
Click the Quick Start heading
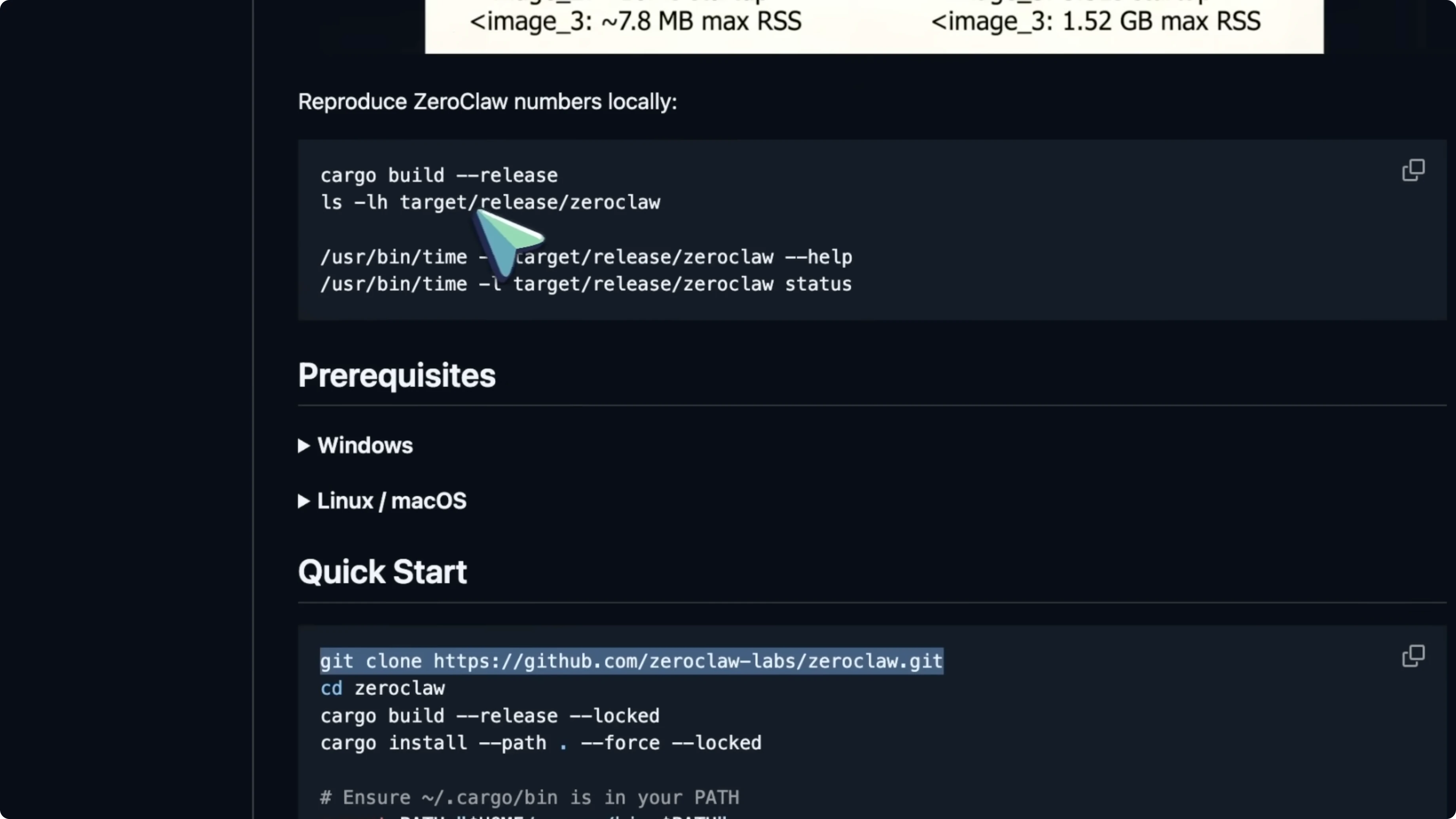382,572
